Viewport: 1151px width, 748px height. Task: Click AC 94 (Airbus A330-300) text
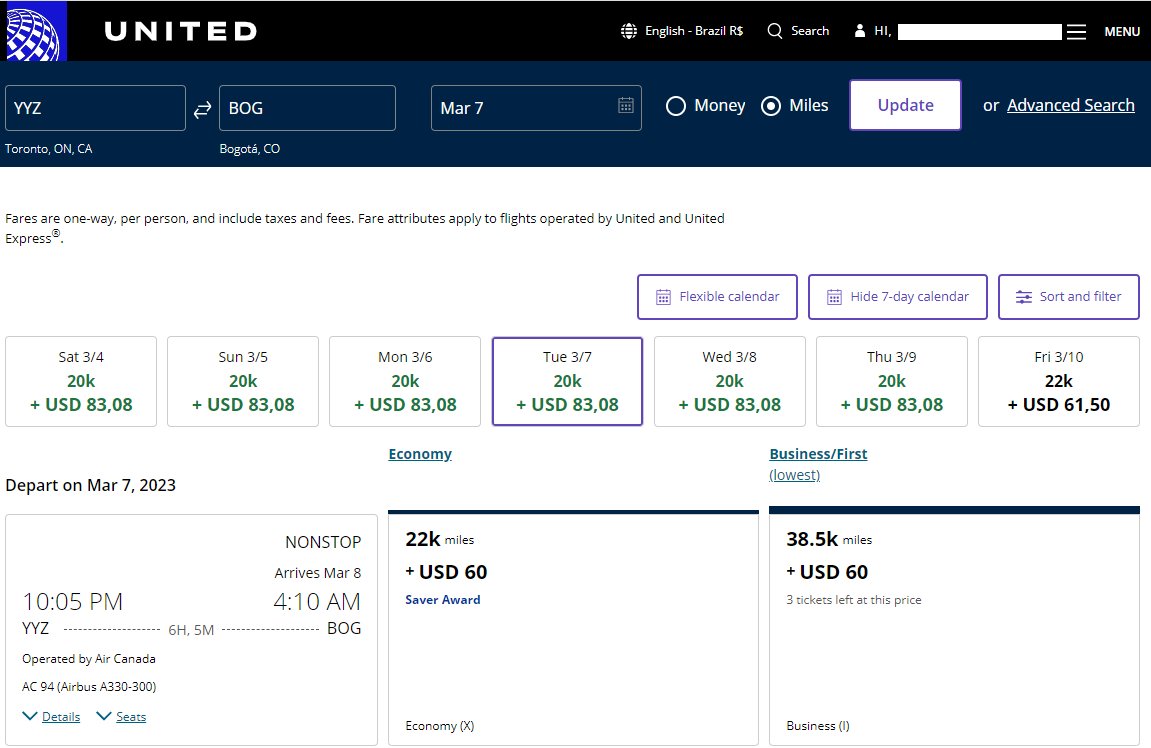click(89, 687)
